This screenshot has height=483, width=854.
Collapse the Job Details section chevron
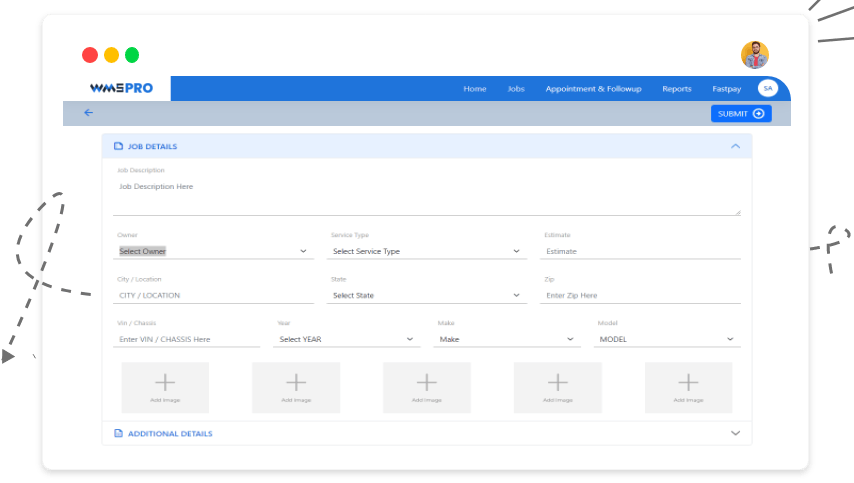click(735, 146)
